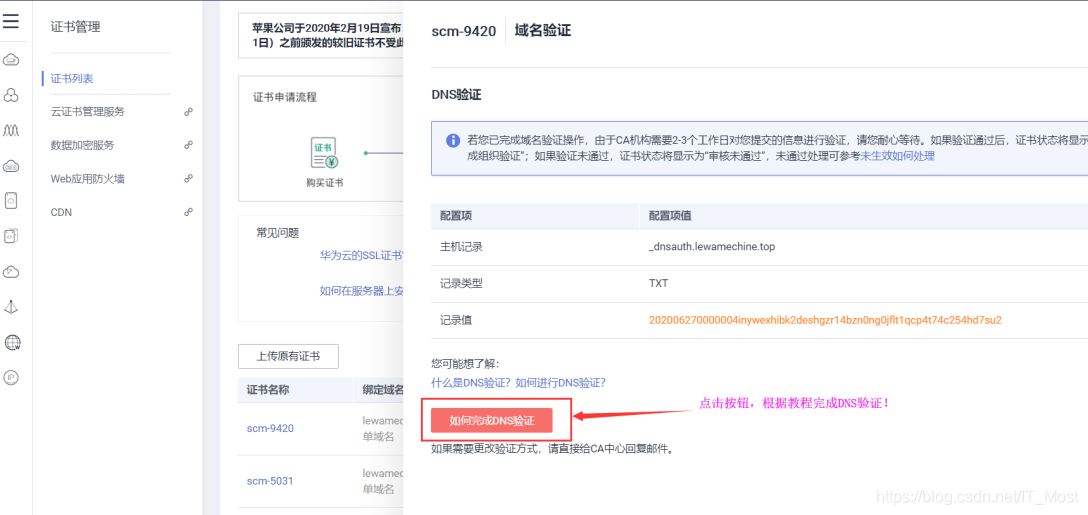1088x515 pixels.
Task: Click link icon beside 数据加密服务
Action: coord(188,145)
